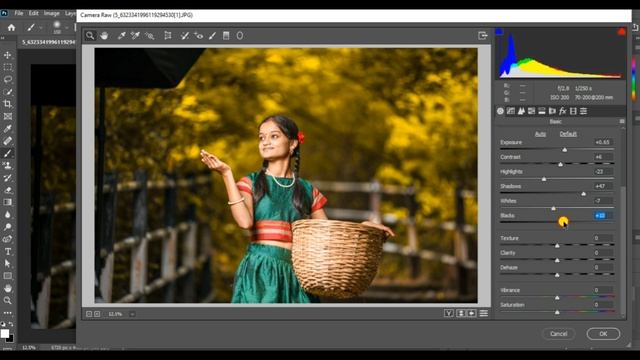Click the Whites slider handle
640x360 pixels.
[x=553, y=209]
